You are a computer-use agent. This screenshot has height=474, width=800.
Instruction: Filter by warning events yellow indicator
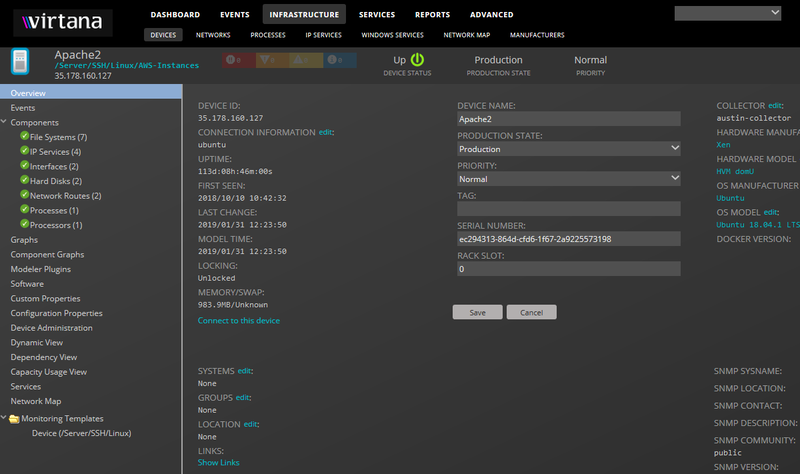pyautogui.click(x=306, y=60)
